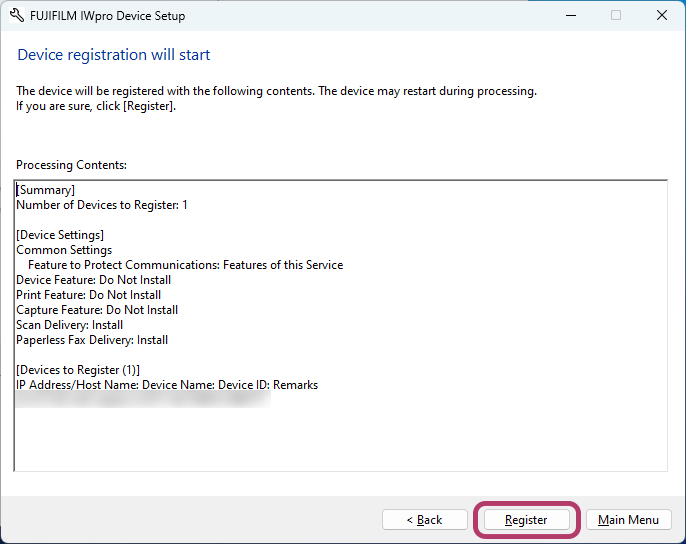Click the disabled maximize button

pos(616,15)
